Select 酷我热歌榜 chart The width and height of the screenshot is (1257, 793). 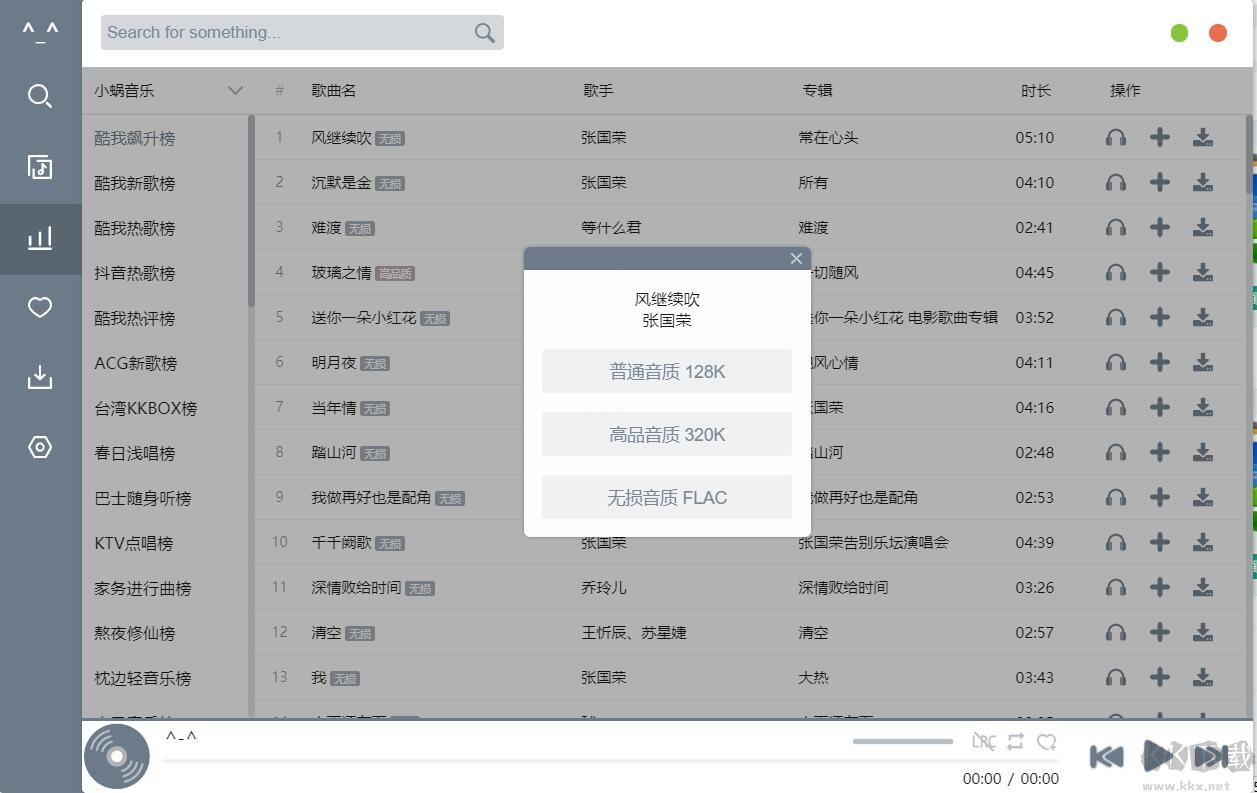(x=135, y=229)
